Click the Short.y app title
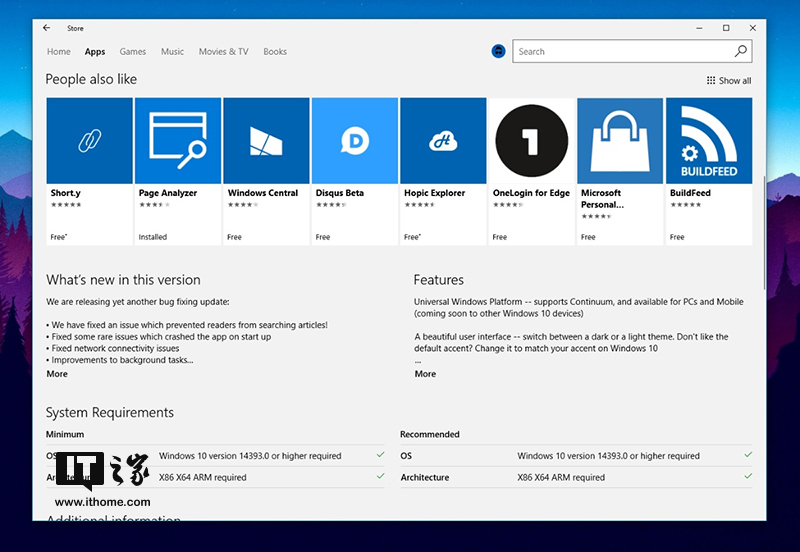This screenshot has width=800, height=552. [66, 193]
